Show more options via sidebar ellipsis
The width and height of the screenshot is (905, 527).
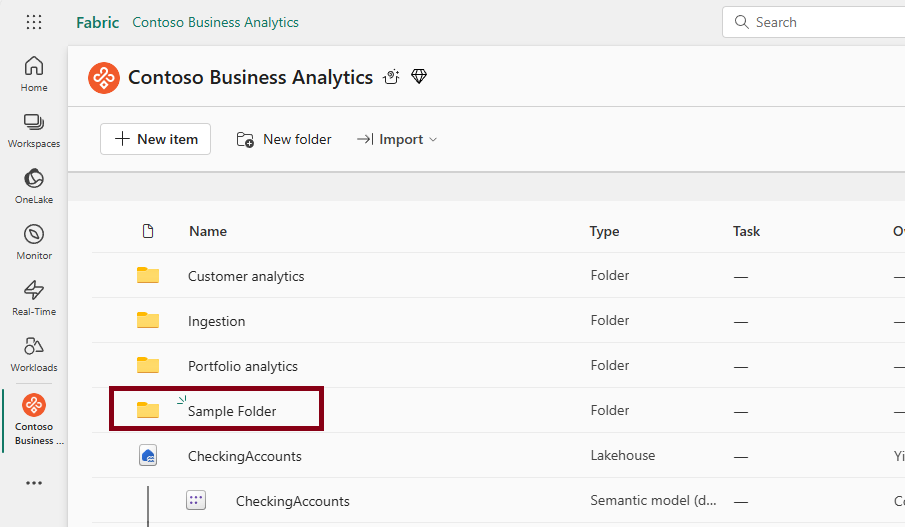pos(34,483)
